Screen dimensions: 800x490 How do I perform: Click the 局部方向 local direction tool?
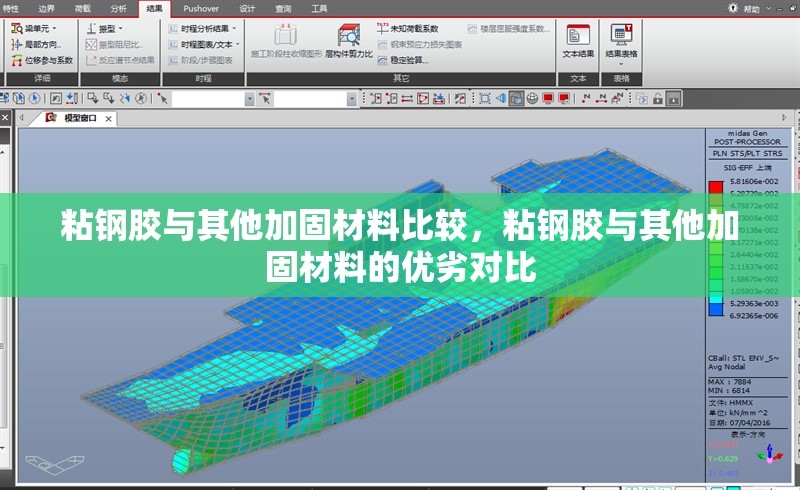36,44
